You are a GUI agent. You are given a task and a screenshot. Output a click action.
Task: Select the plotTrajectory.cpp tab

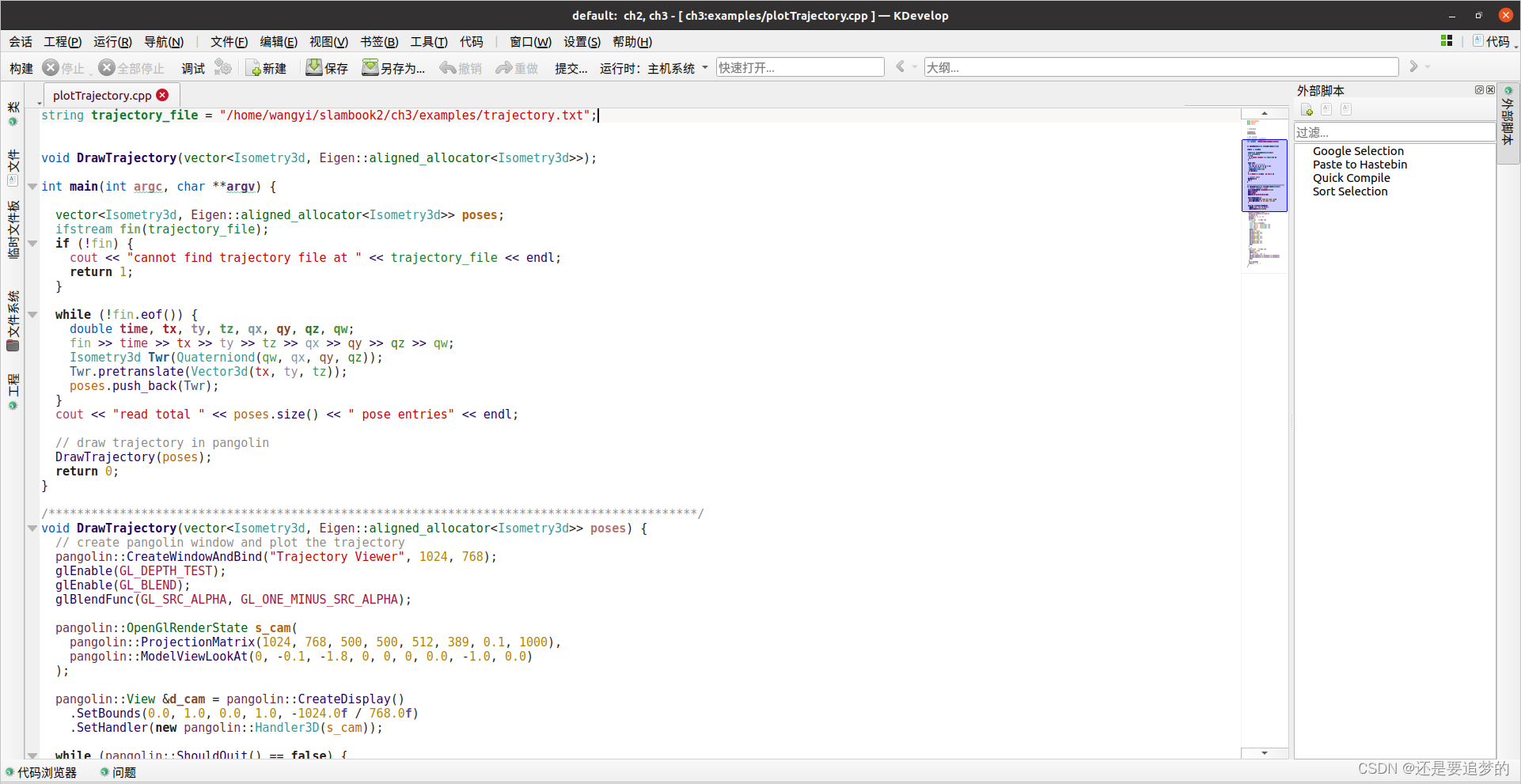[x=102, y=95]
